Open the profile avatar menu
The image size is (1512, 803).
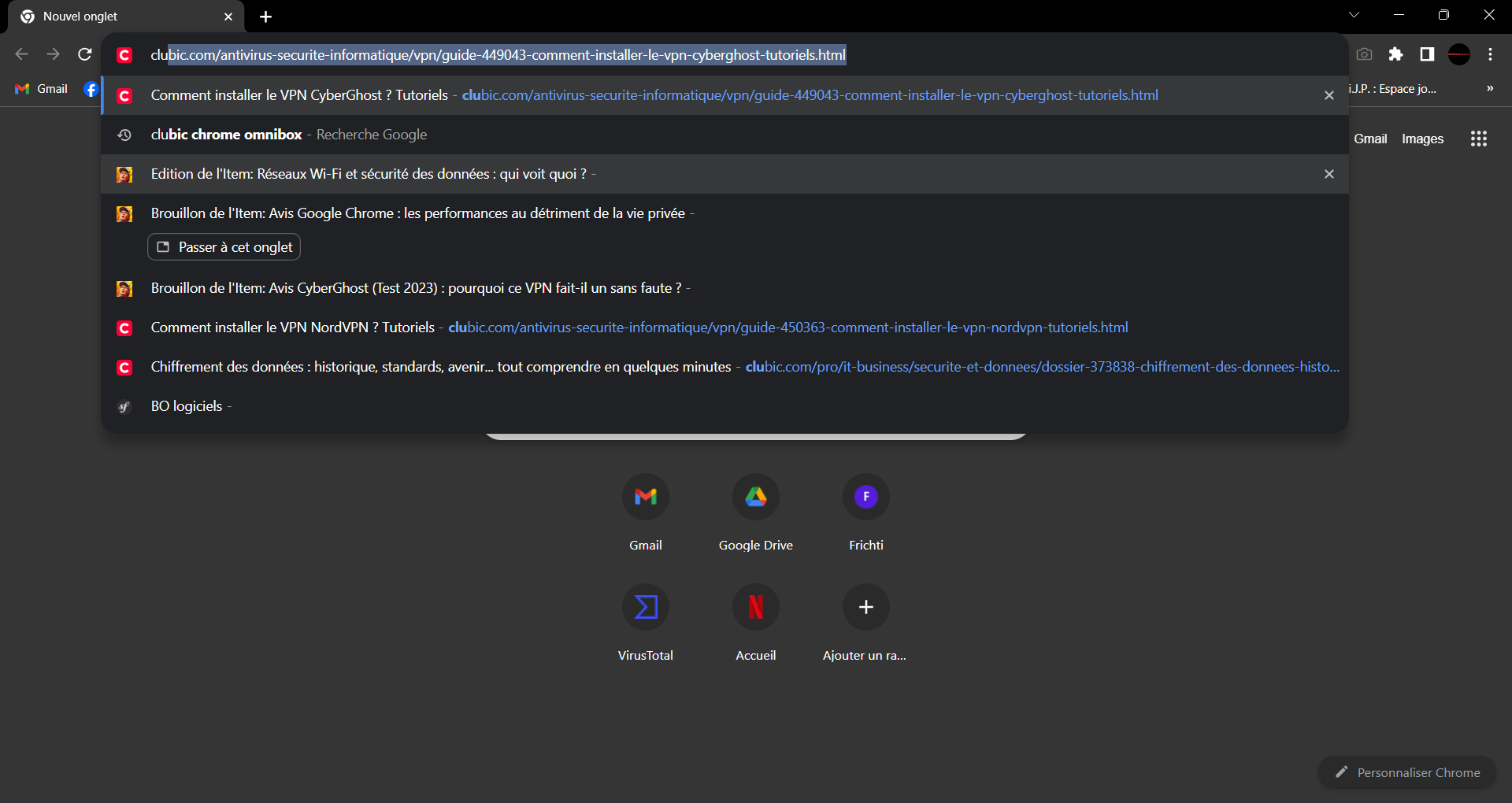[x=1459, y=54]
